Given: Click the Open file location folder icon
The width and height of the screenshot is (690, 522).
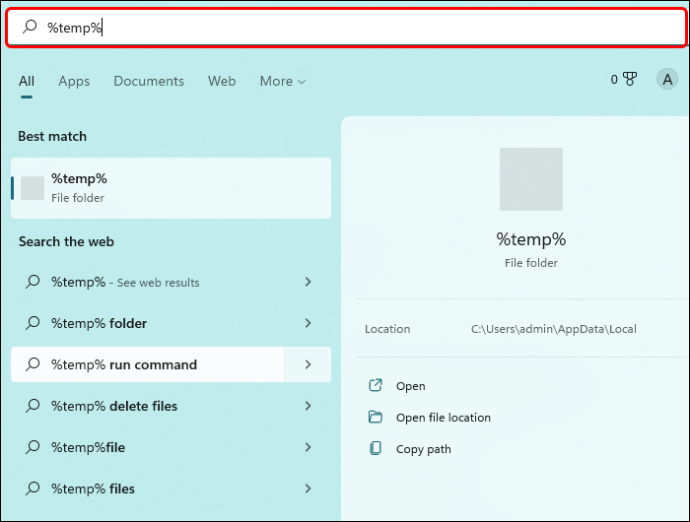Looking at the screenshot, I should pos(375,417).
